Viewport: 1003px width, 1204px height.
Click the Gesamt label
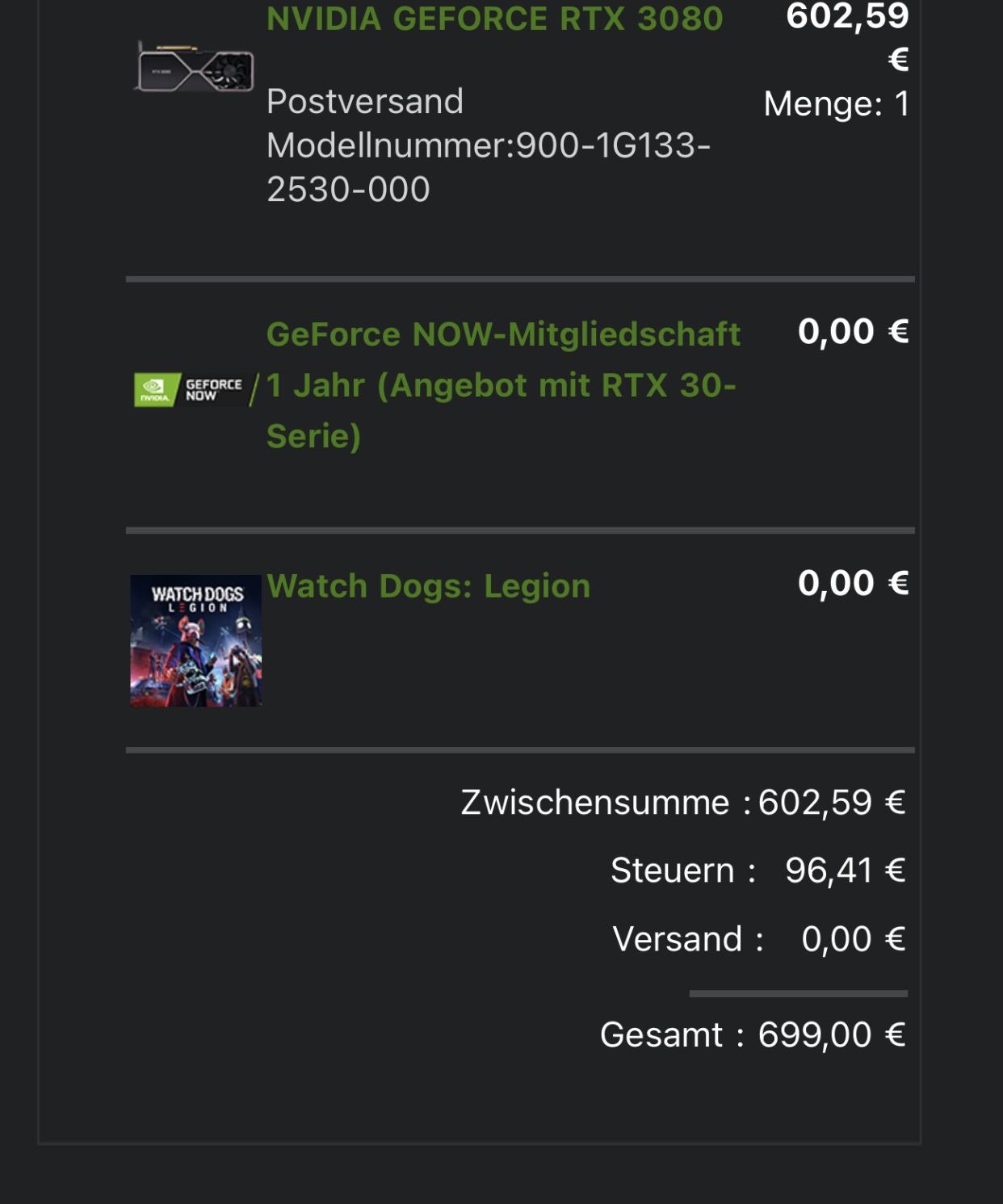coord(661,1034)
